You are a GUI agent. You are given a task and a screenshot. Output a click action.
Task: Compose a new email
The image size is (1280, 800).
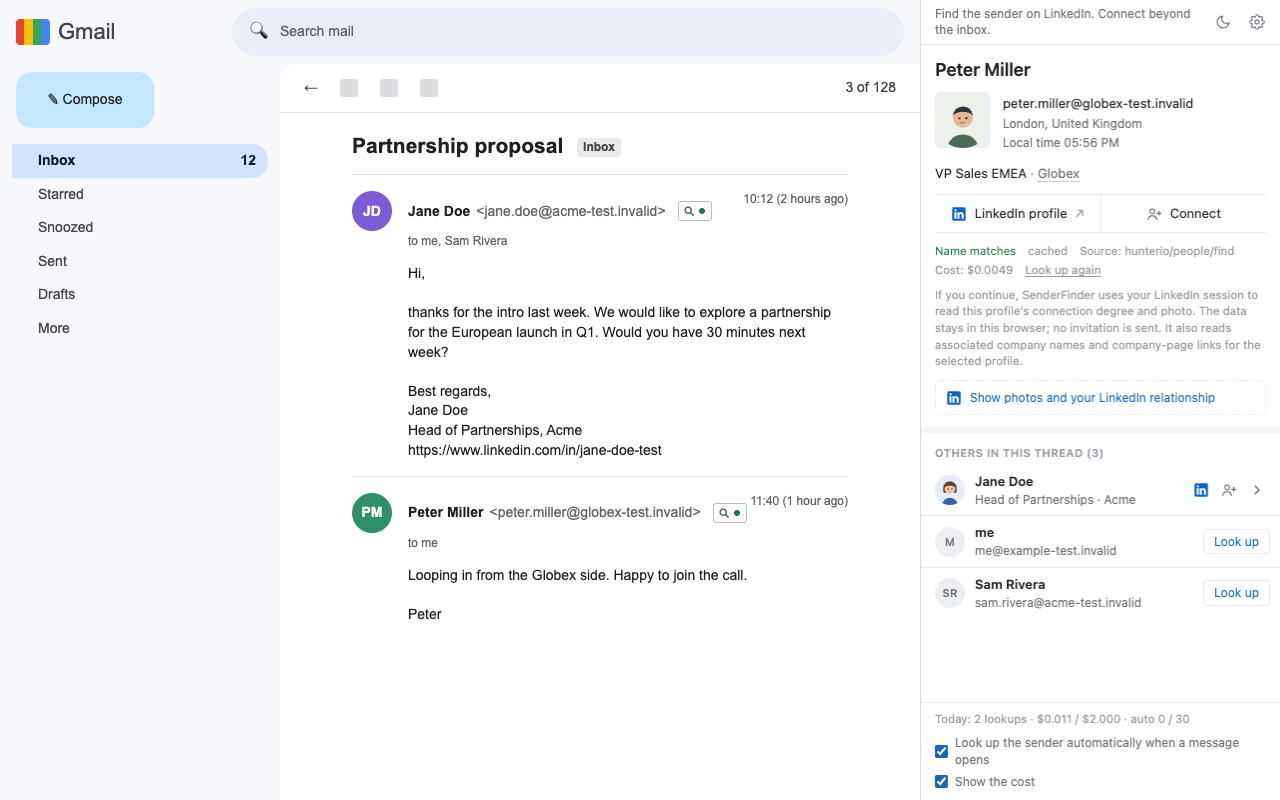click(85, 100)
